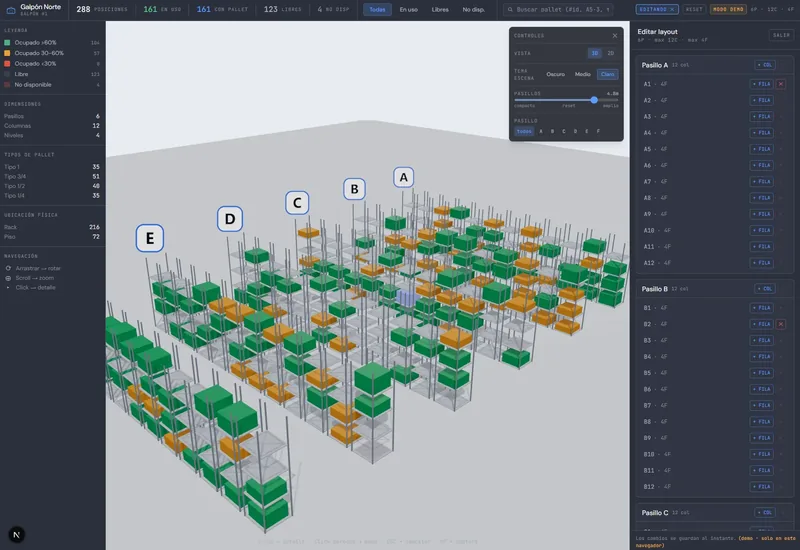The height and width of the screenshot is (550, 800).
Task: Select 'todos' aisle filter in Controles
Action: 524,132
